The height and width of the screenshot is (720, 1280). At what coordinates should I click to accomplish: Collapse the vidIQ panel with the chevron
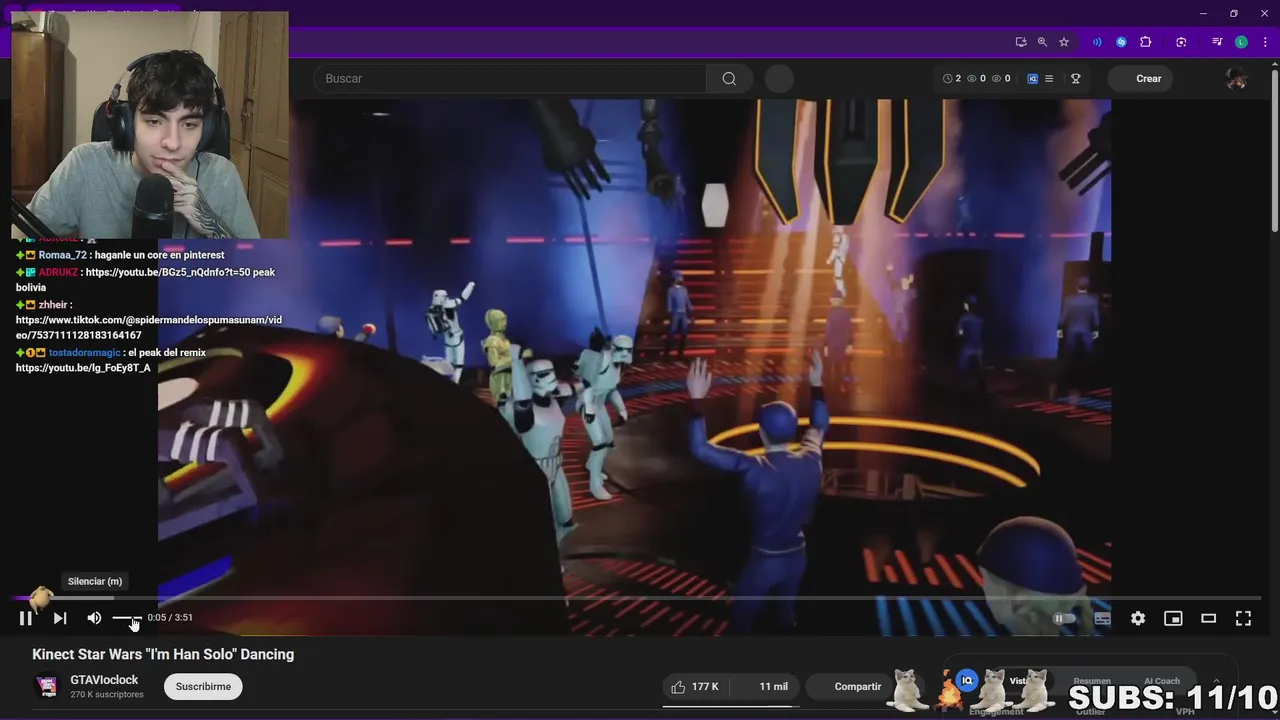[x=1216, y=681]
